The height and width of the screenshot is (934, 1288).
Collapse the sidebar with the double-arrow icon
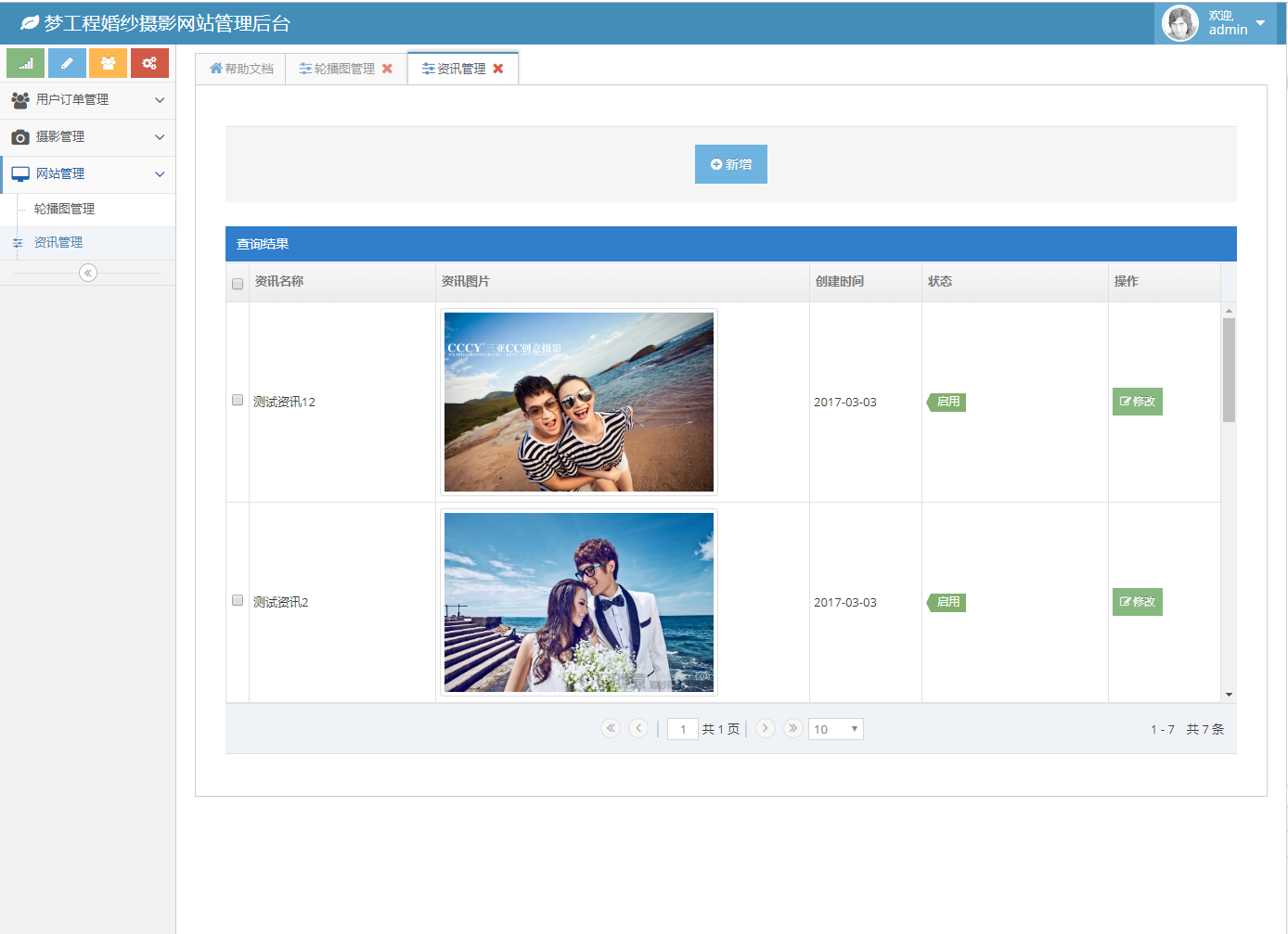coord(88,273)
